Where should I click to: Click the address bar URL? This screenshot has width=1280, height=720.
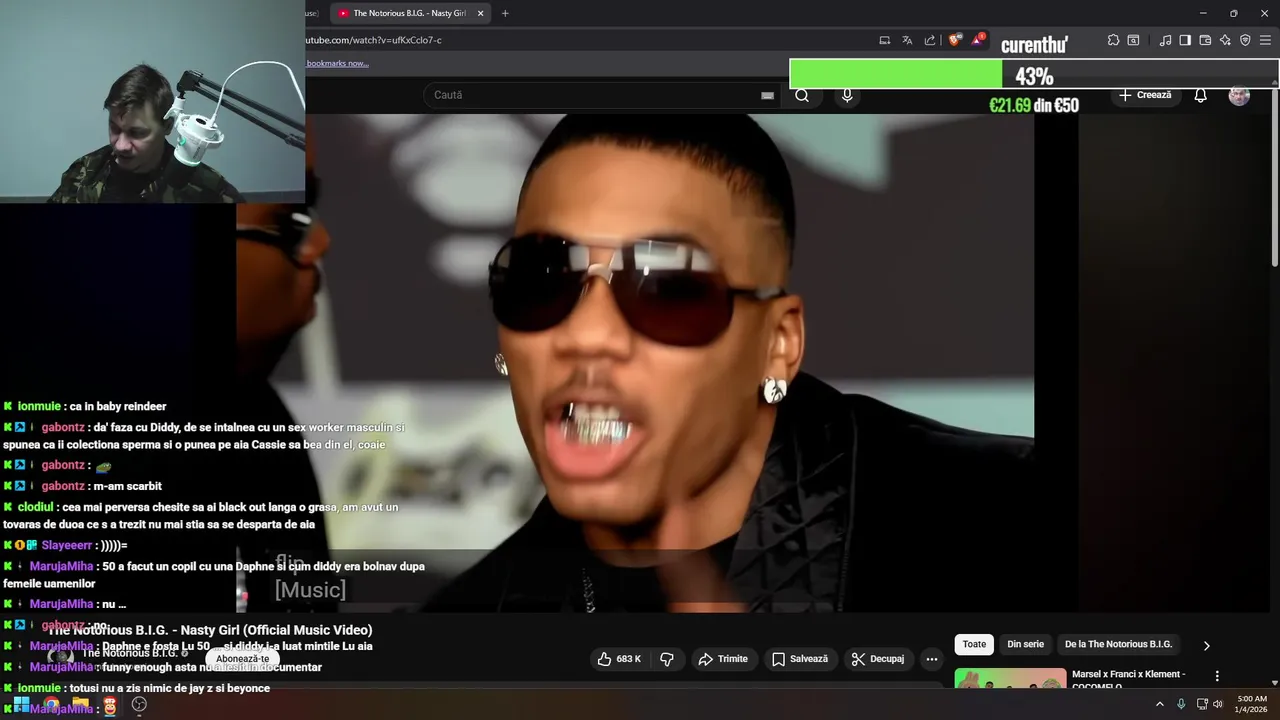click(373, 40)
